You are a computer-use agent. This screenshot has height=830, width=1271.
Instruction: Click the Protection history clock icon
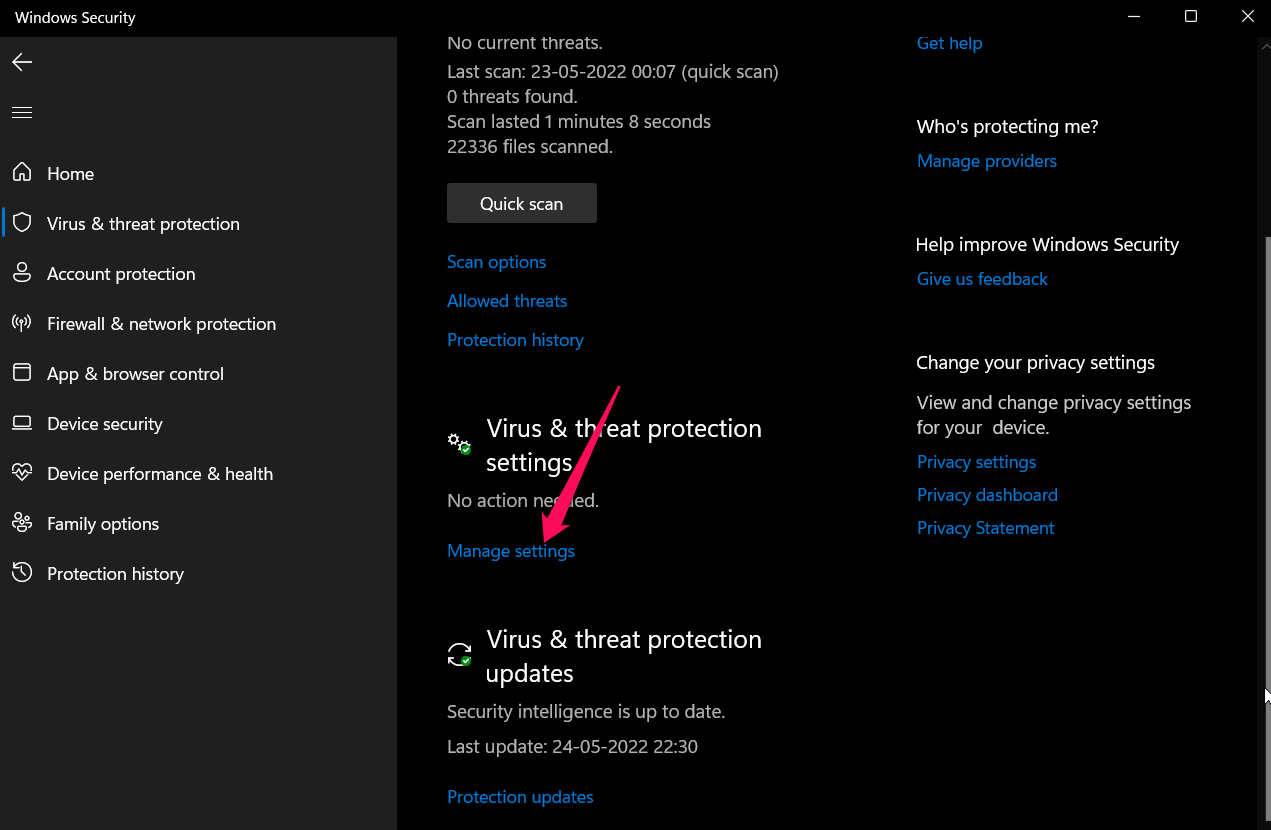tap(22, 573)
